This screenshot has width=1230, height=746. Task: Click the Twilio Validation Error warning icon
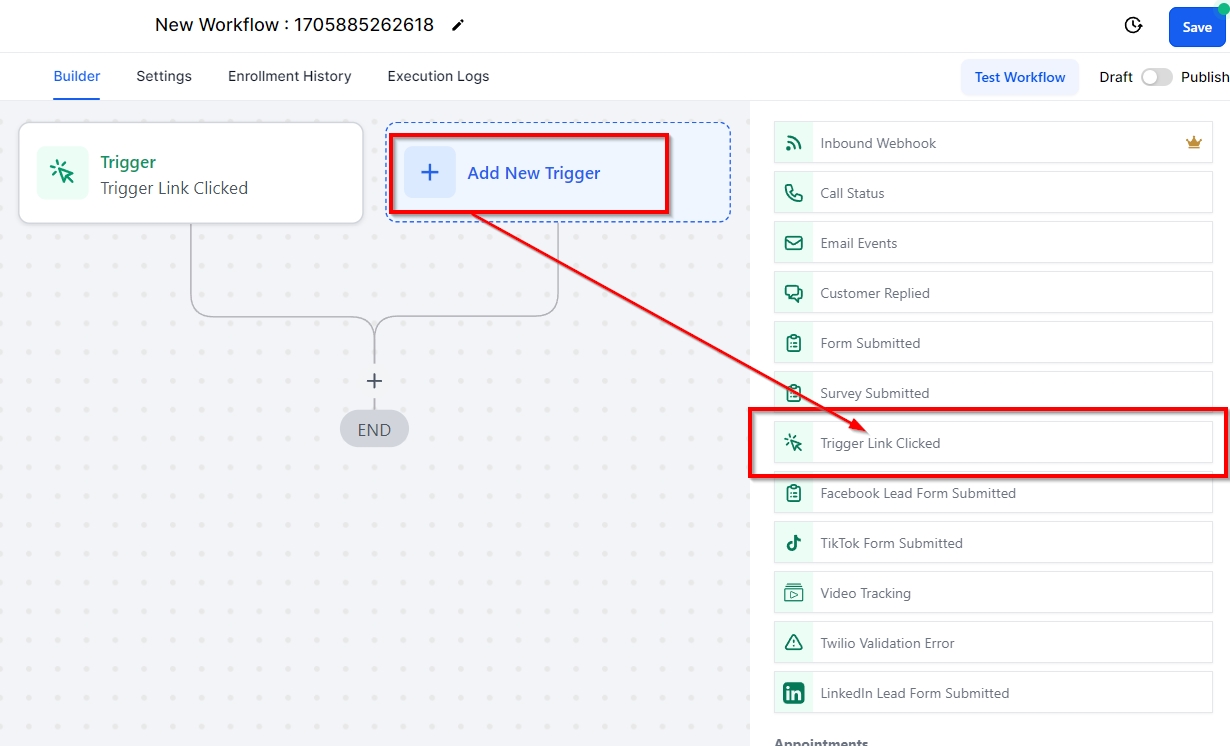coord(794,643)
